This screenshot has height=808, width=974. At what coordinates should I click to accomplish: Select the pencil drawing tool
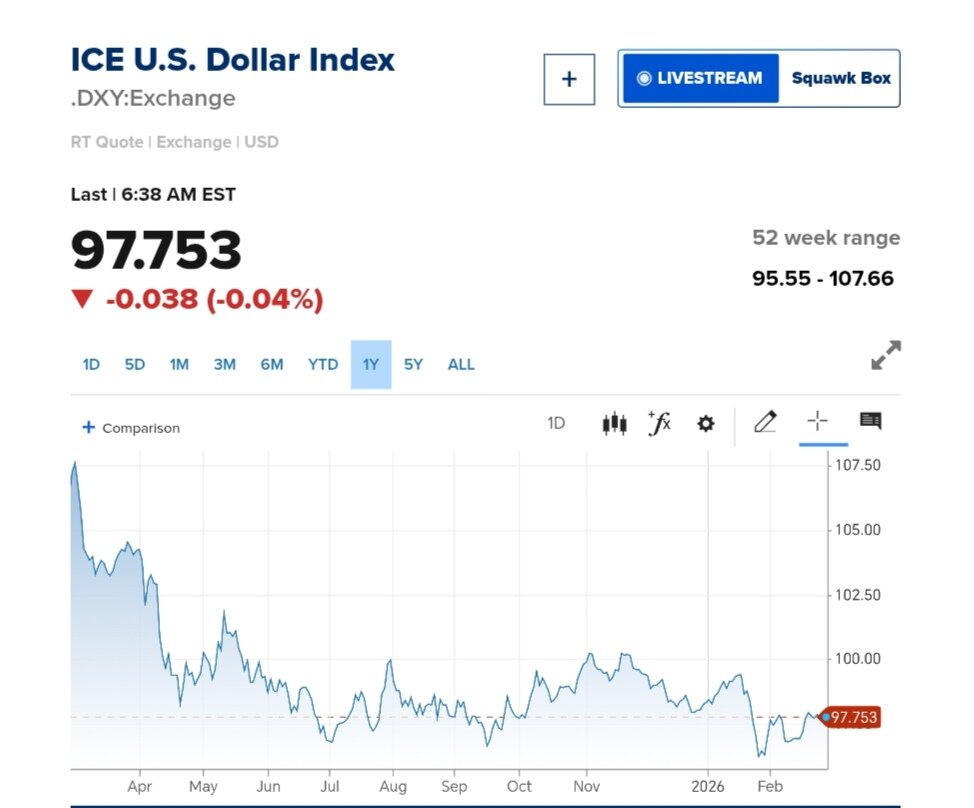765,422
